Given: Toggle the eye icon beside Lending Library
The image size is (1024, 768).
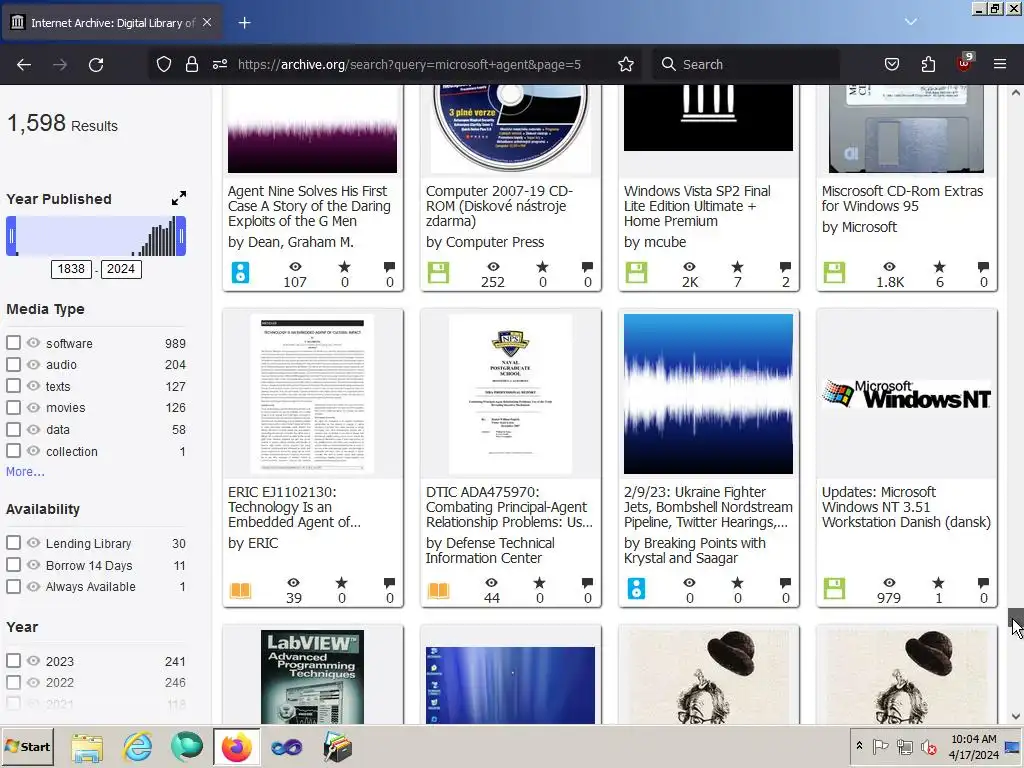Looking at the screenshot, I should (33, 543).
